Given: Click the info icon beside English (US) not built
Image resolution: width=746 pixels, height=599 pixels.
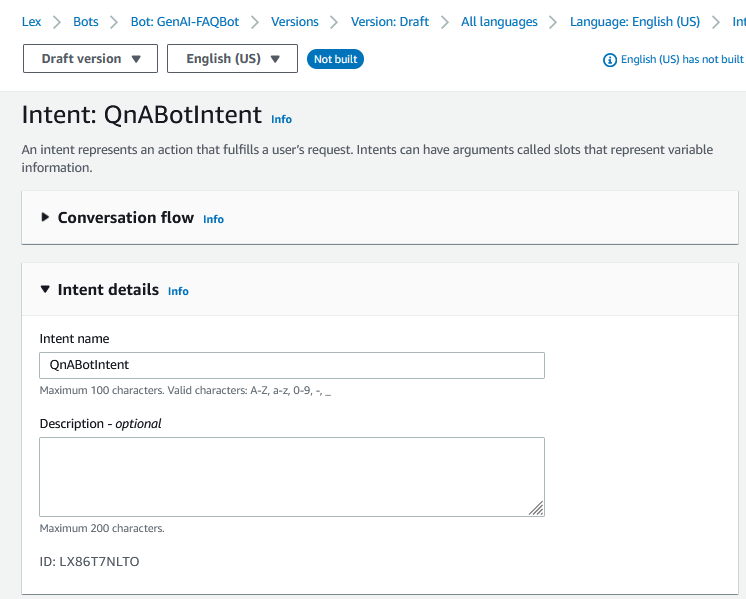Looking at the screenshot, I should 610,60.
